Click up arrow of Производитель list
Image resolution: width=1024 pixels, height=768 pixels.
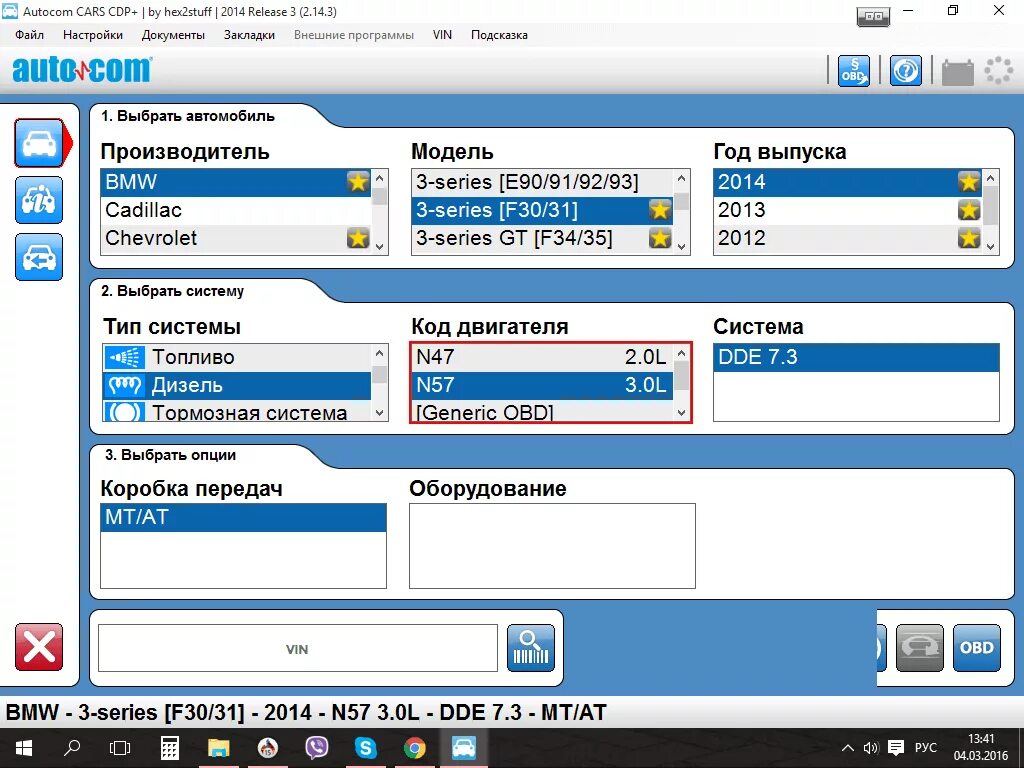coord(379,177)
